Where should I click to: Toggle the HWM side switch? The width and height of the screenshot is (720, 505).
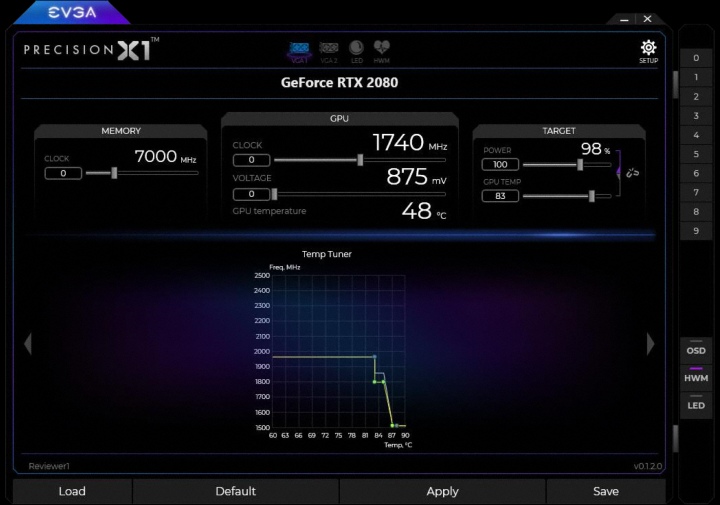click(x=696, y=376)
